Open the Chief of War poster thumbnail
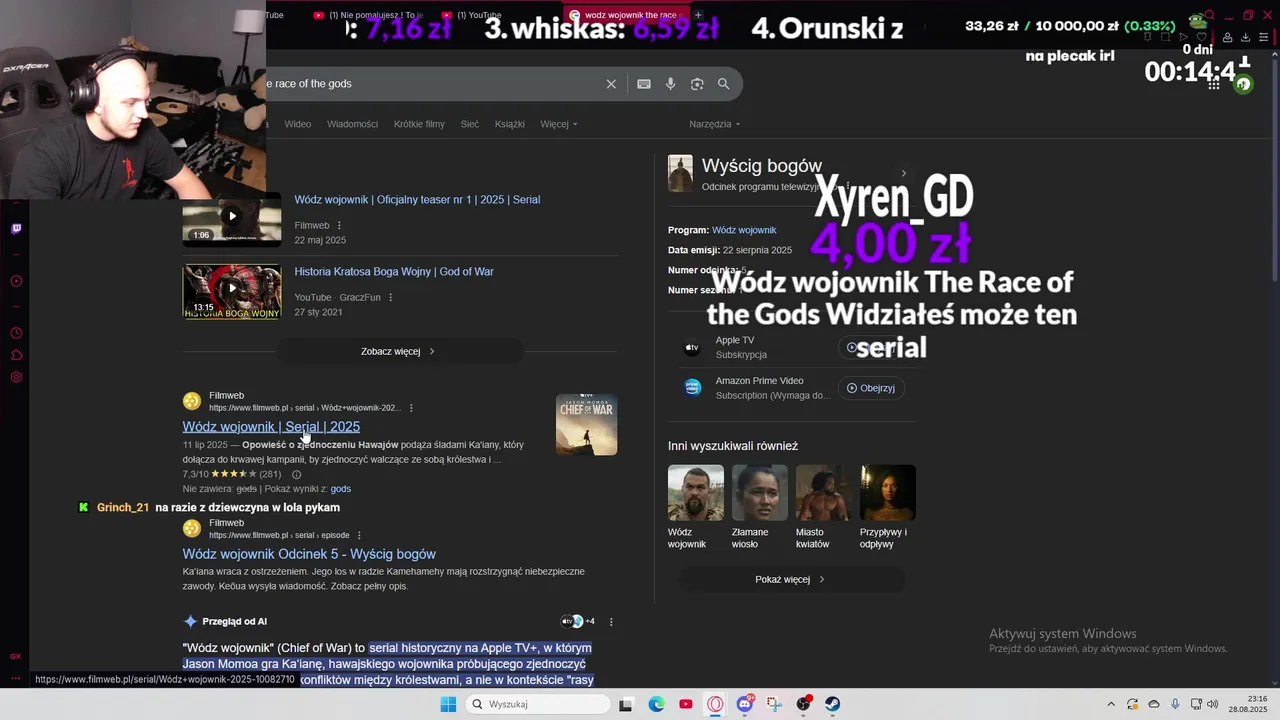Viewport: 1280px width, 720px height. tap(586, 424)
